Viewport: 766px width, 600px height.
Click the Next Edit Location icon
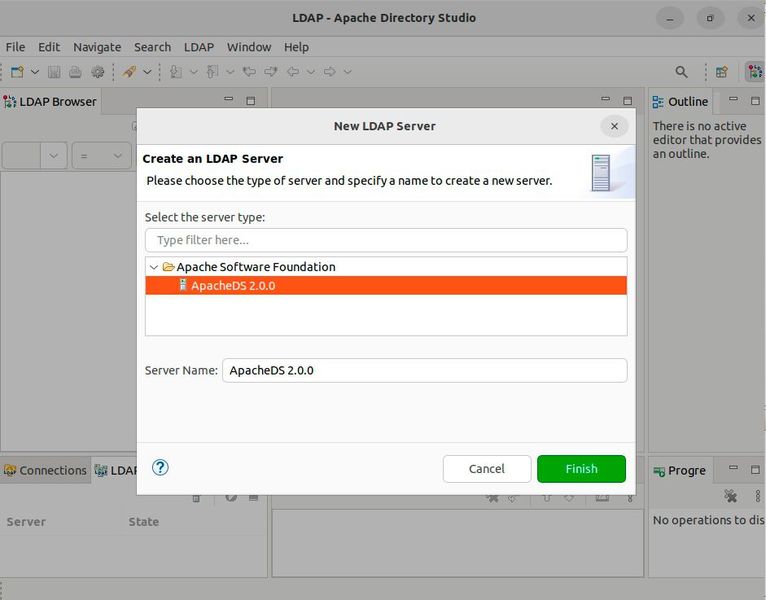pyautogui.click(x=271, y=72)
